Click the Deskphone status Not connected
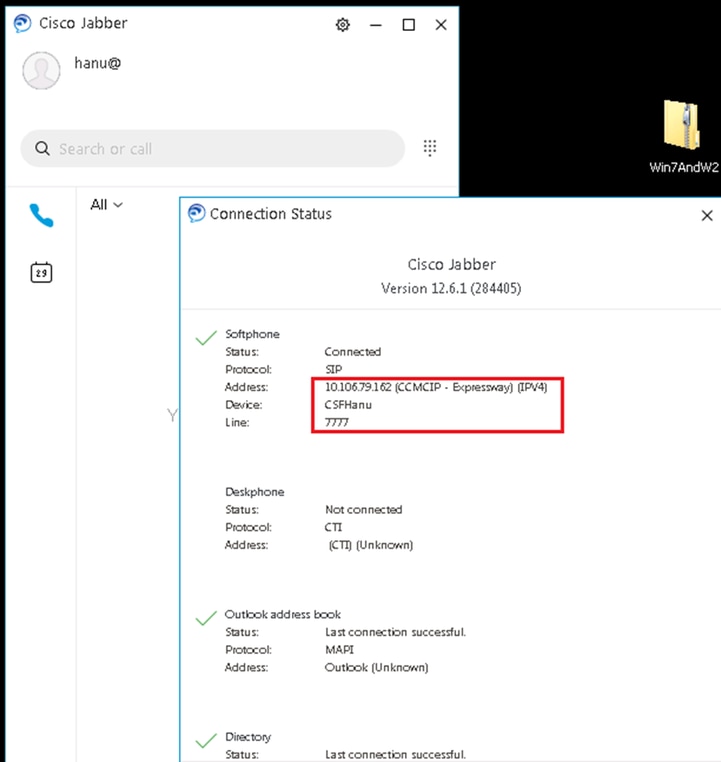721x762 pixels. [363, 509]
